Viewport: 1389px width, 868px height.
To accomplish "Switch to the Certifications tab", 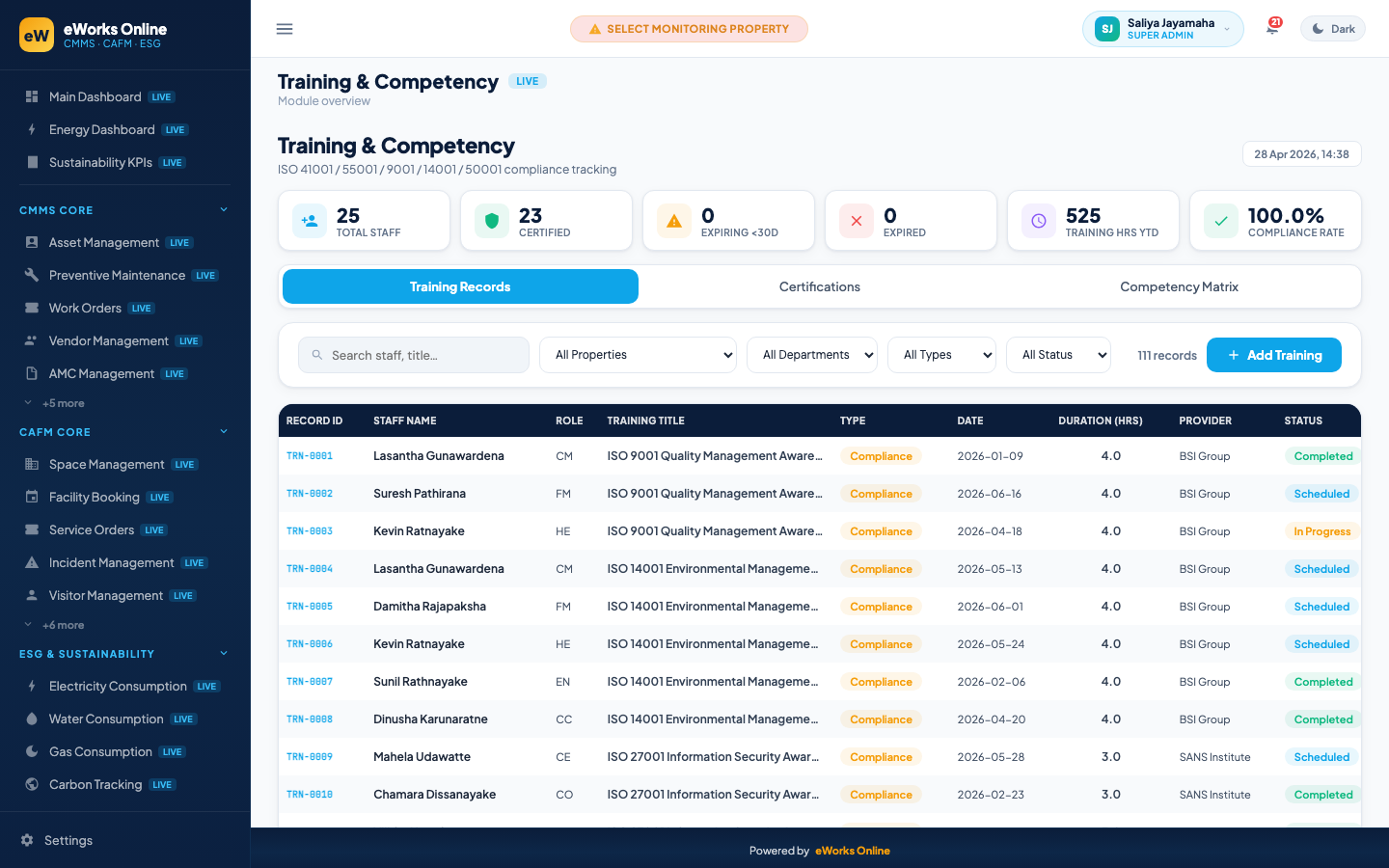I will 820,286.
